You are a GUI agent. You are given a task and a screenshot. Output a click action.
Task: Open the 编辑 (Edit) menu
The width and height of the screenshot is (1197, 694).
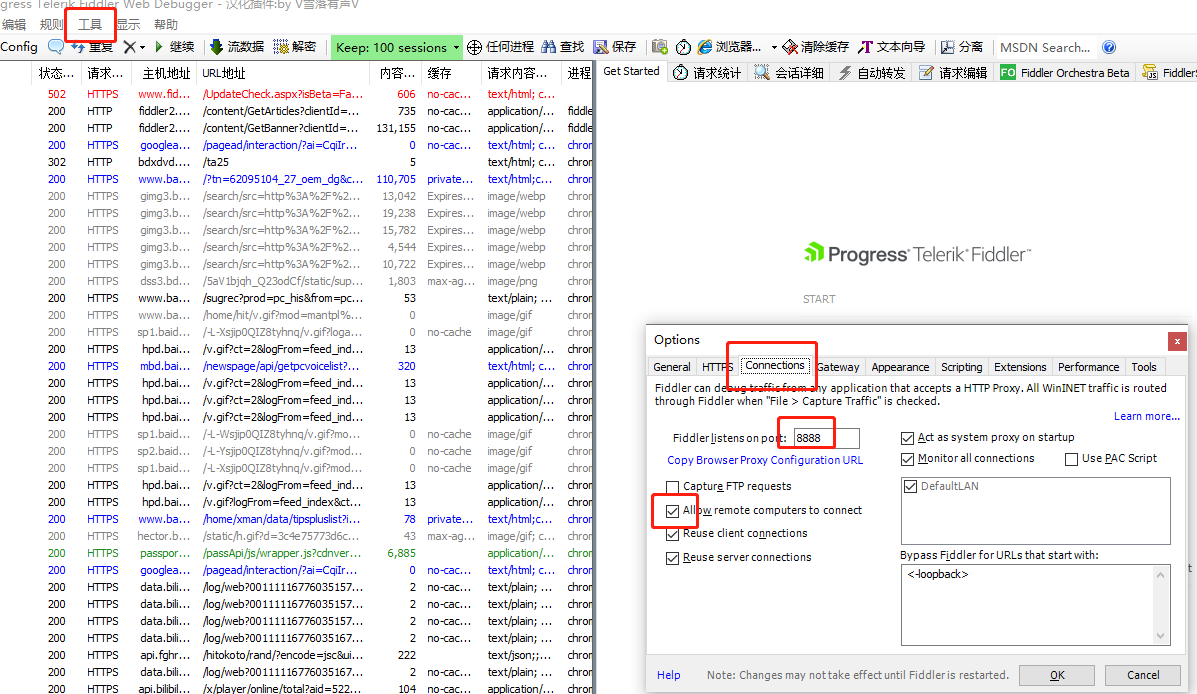[14, 24]
